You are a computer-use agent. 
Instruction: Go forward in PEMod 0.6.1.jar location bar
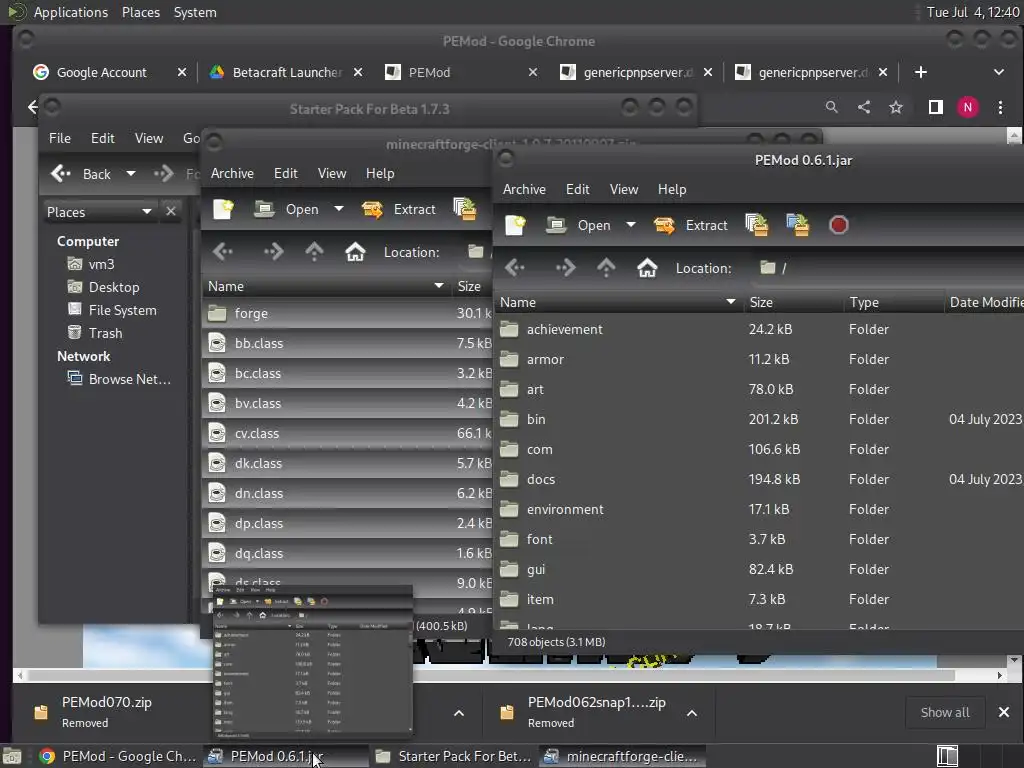click(x=566, y=268)
